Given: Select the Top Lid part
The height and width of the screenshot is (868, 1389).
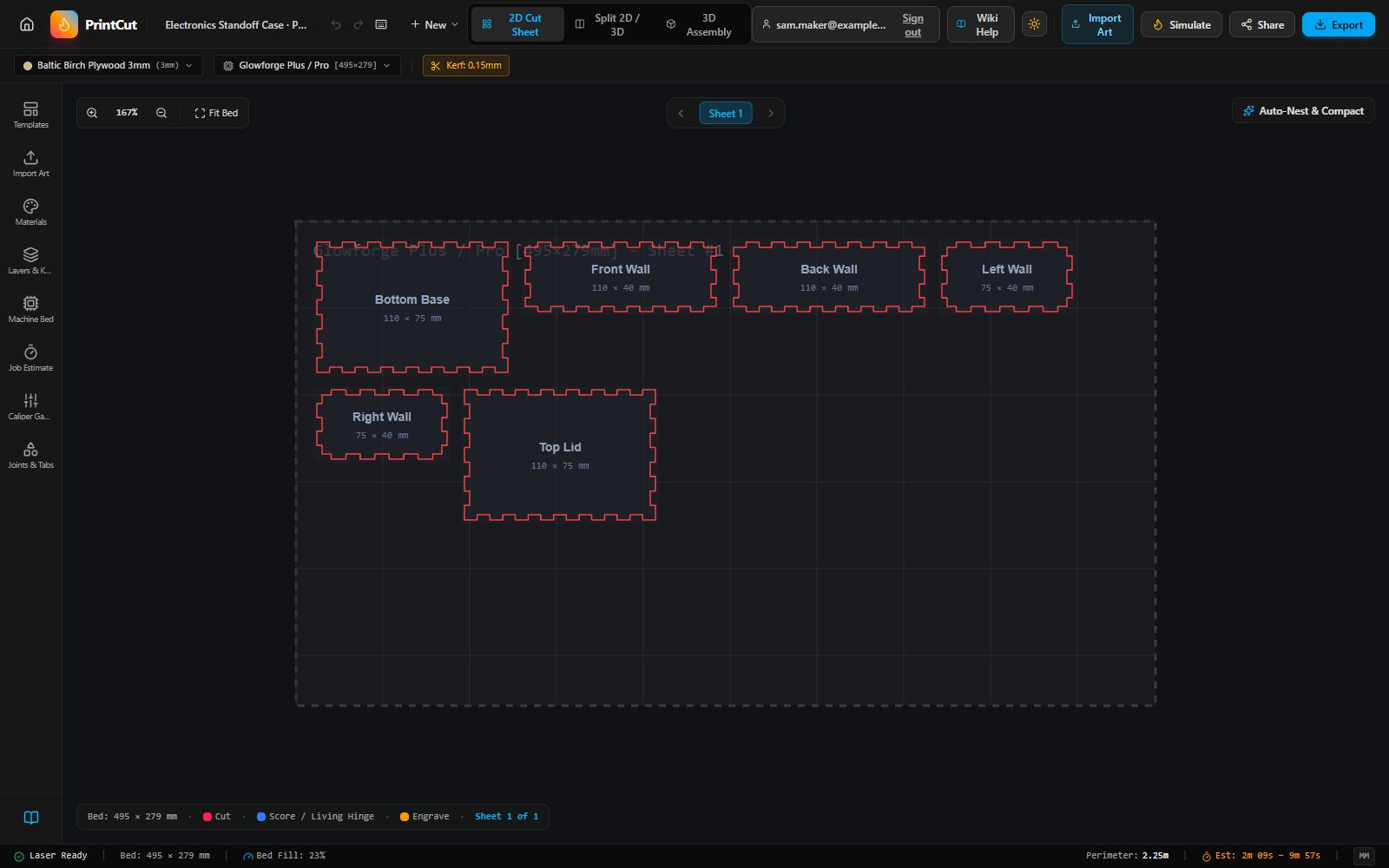Looking at the screenshot, I should coord(560,455).
